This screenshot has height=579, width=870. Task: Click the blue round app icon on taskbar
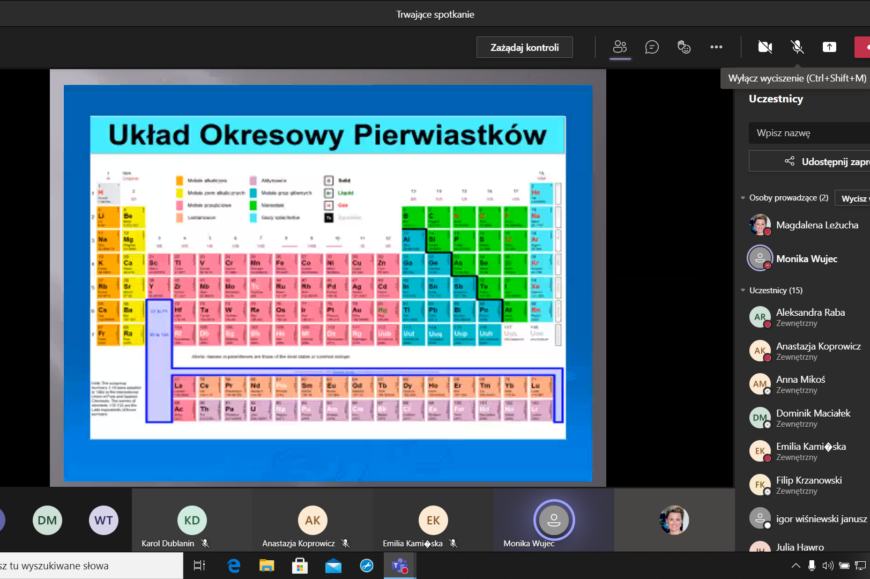pyautogui.click(x=367, y=566)
